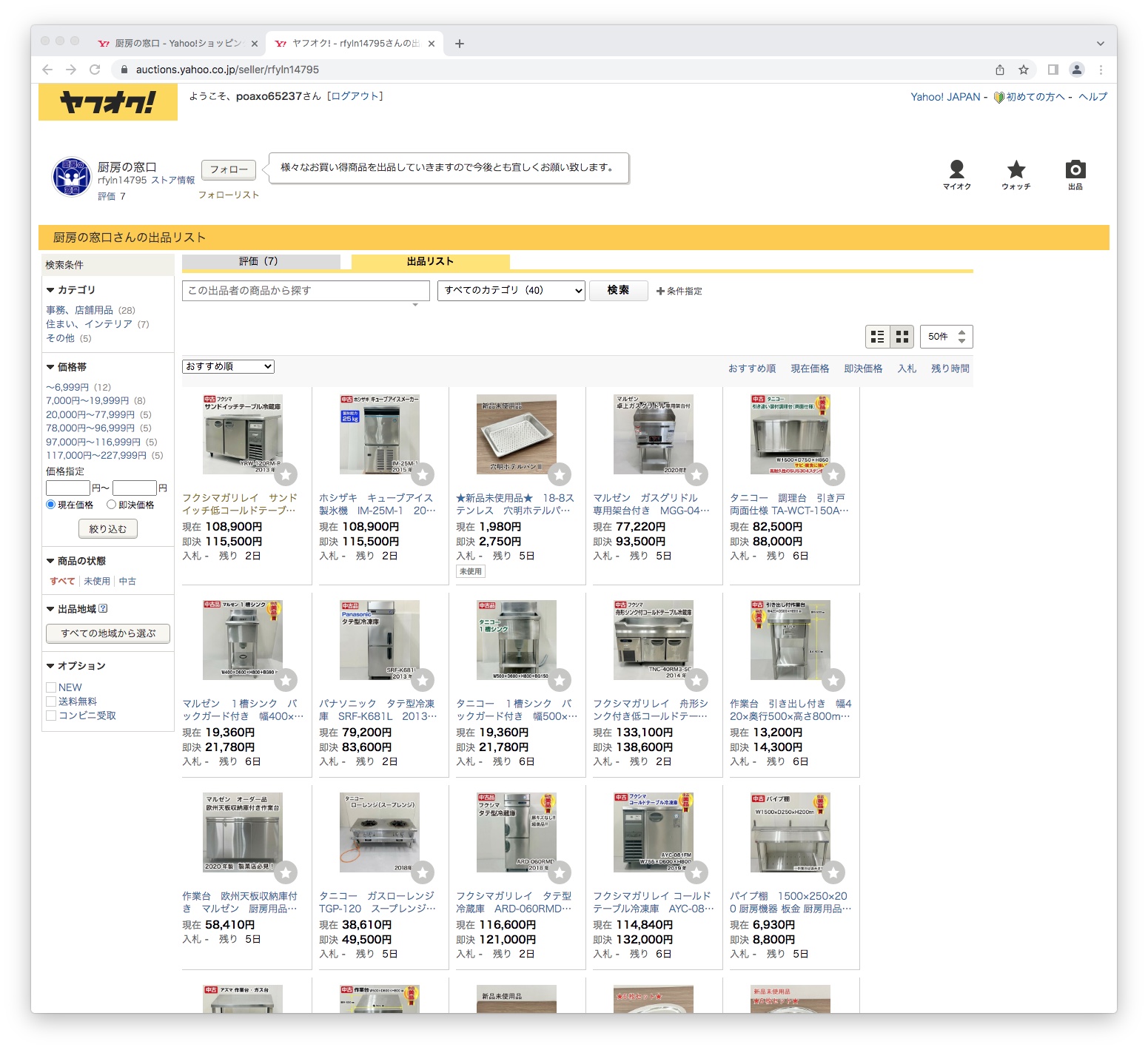Sort by 即決価格
The width and height of the screenshot is (1148, 1050).
point(863,368)
